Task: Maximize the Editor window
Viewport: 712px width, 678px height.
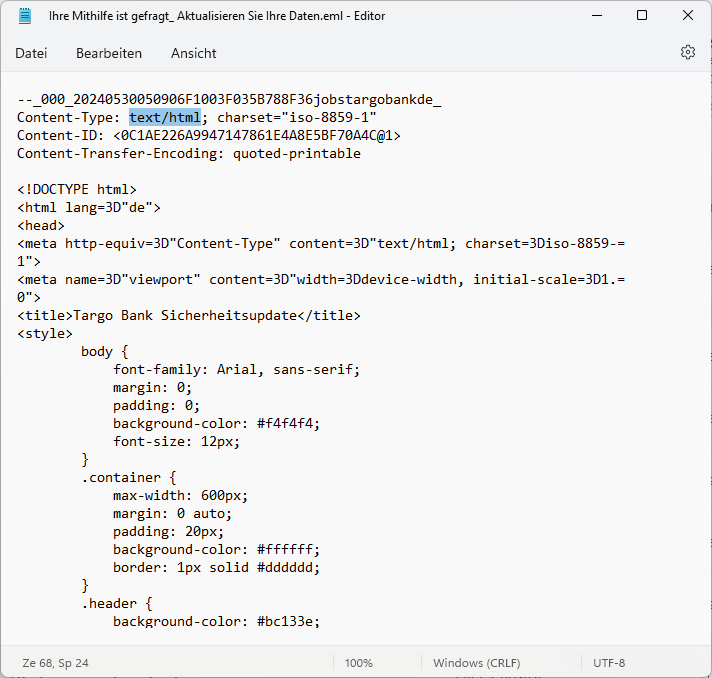Action: pos(642,16)
